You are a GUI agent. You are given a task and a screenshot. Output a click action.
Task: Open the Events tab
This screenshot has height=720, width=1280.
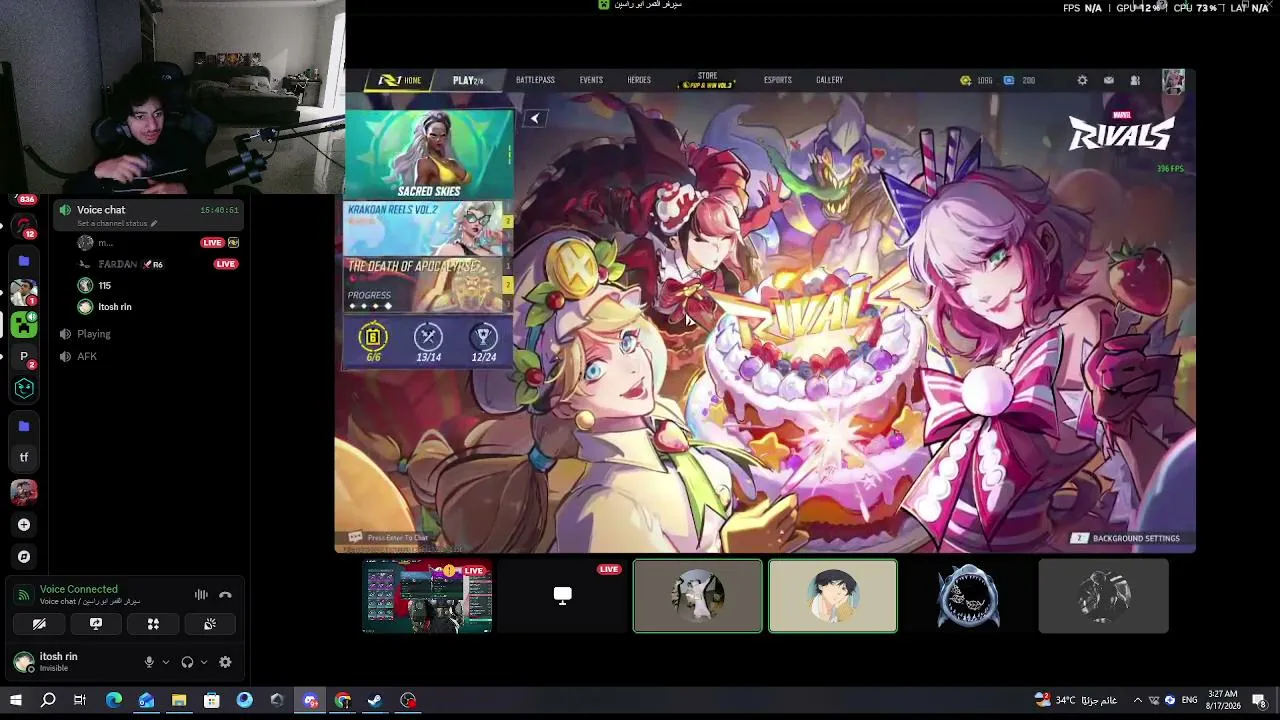coord(591,80)
